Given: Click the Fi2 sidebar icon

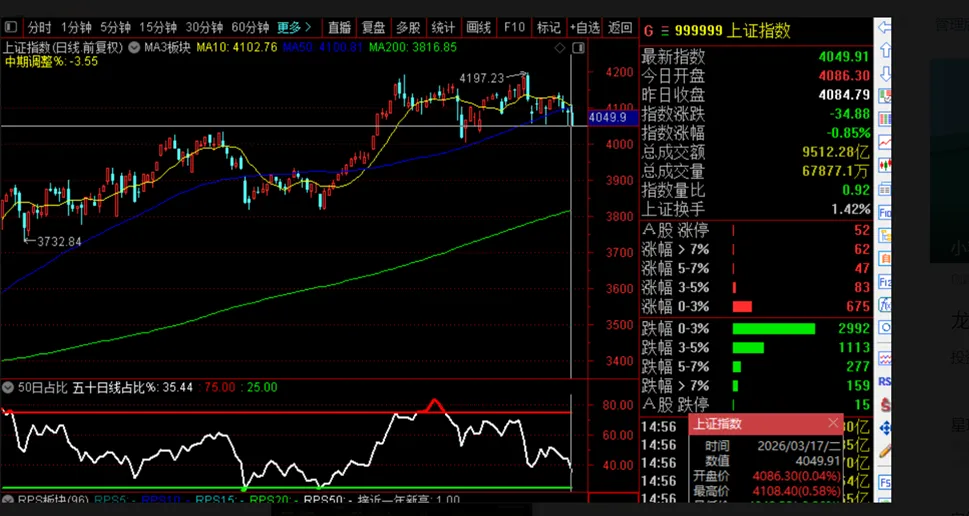Looking at the screenshot, I should [x=885, y=282].
